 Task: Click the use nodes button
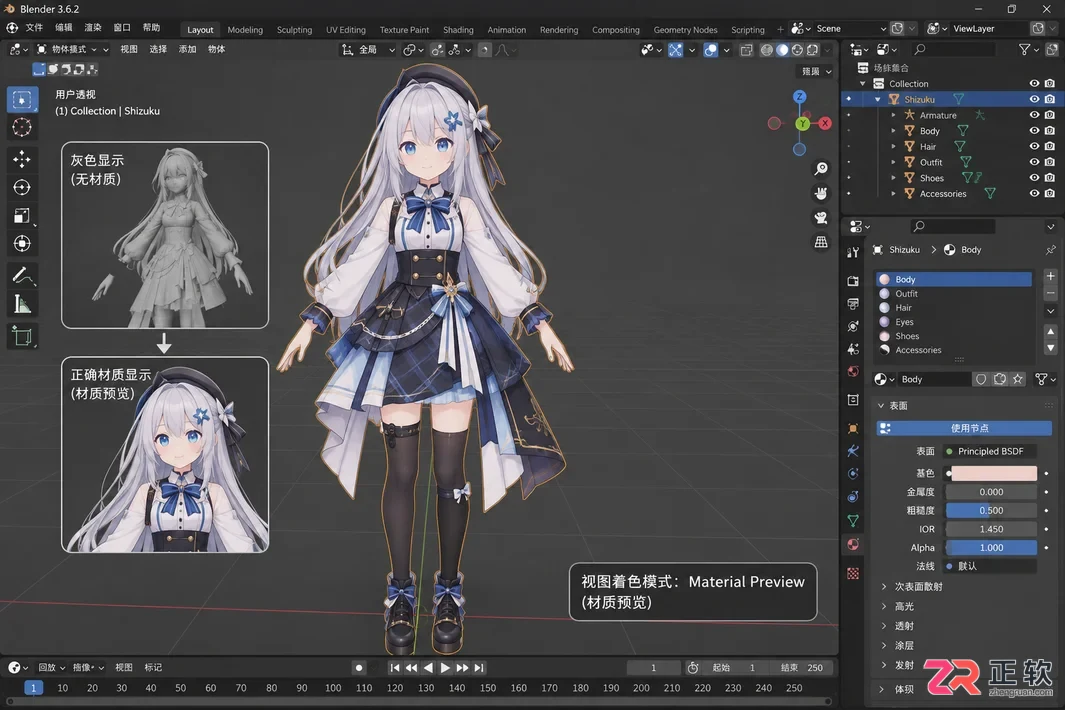click(964, 428)
